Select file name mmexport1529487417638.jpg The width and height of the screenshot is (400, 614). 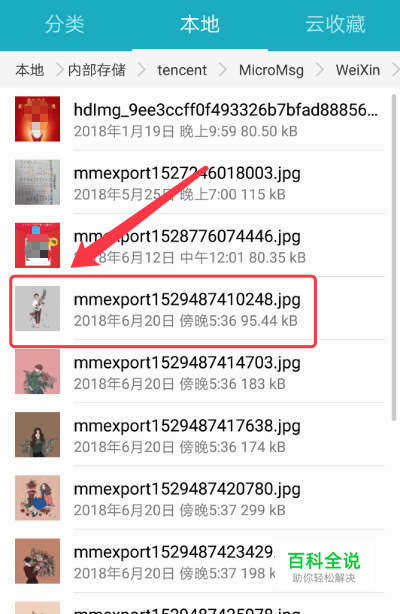click(187, 426)
